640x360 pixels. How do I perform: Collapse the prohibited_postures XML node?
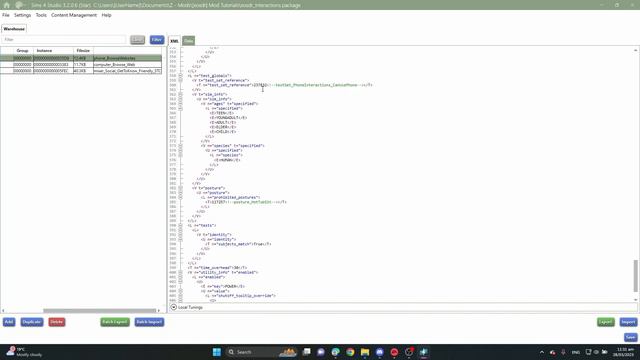click(180, 197)
